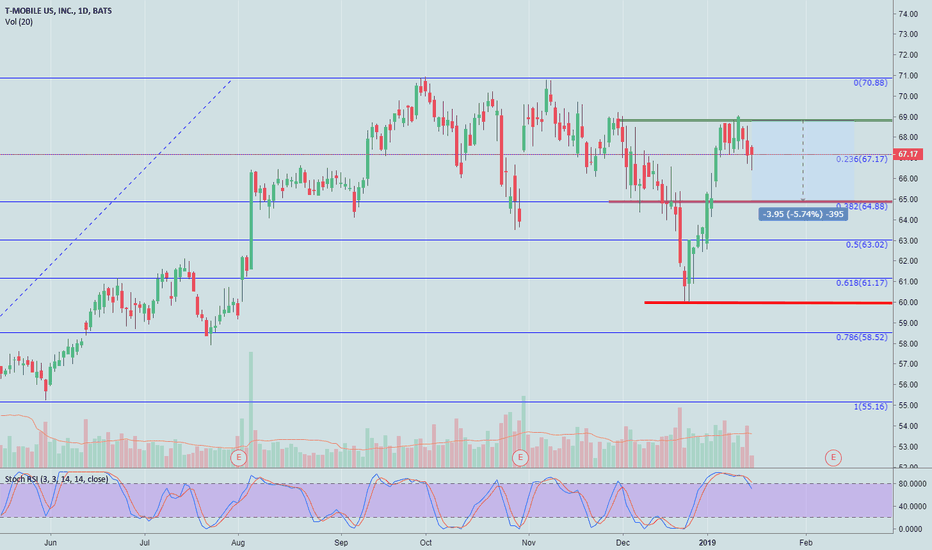Screen dimensions: 932x550
Task: Click the Feb date axis label
Action: (805, 542)
